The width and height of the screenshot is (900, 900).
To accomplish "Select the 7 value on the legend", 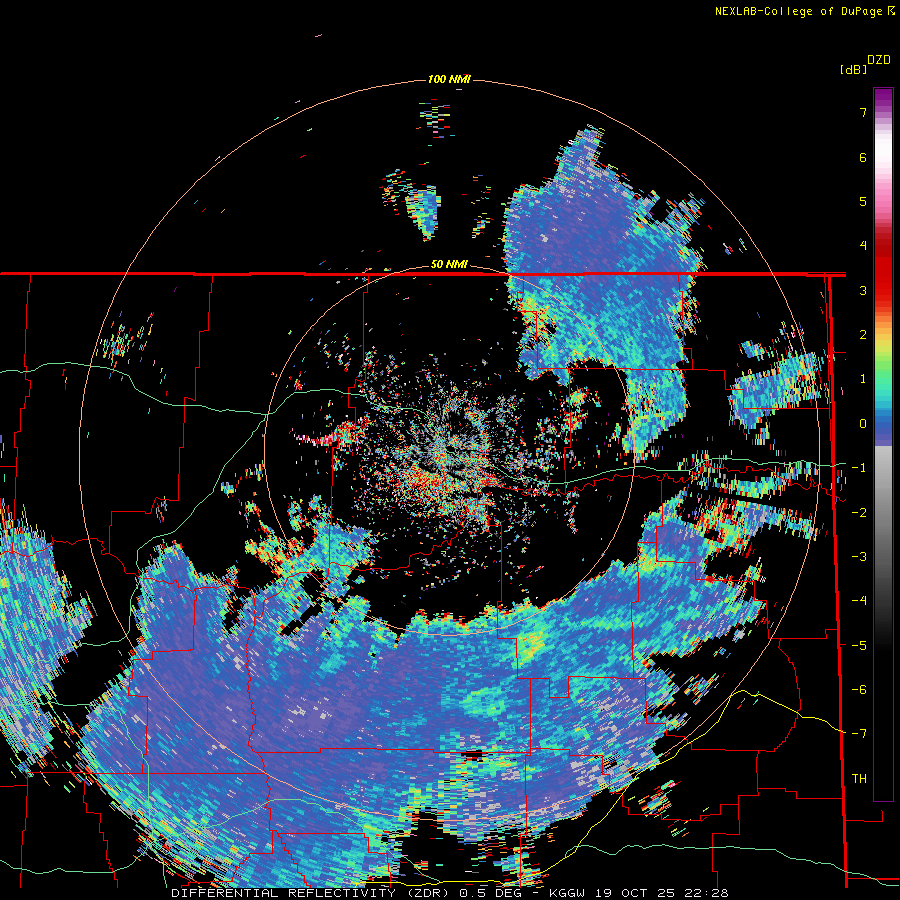I will (863, 112).
